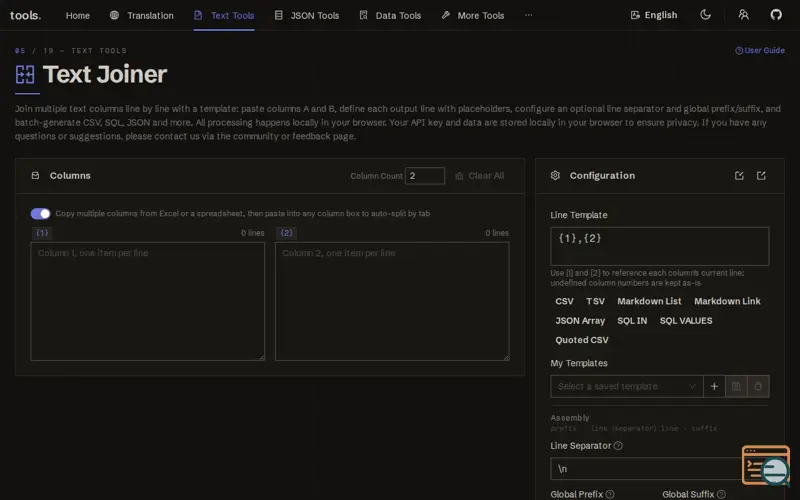Click the {1} column tag

[x=42, y=233]
